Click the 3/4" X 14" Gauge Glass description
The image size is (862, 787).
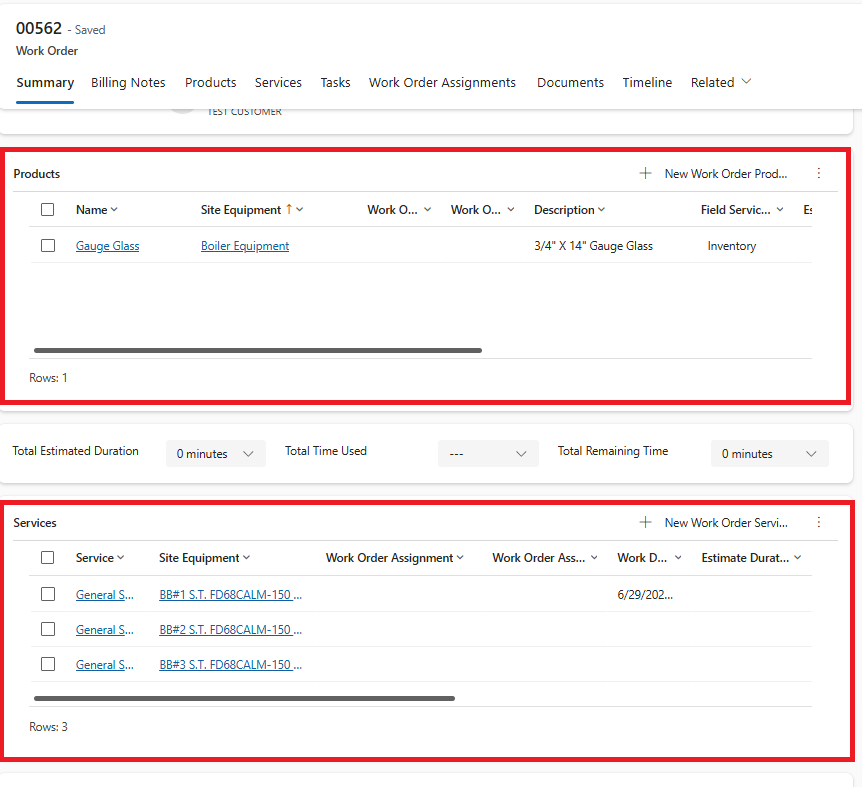(593, 246)
